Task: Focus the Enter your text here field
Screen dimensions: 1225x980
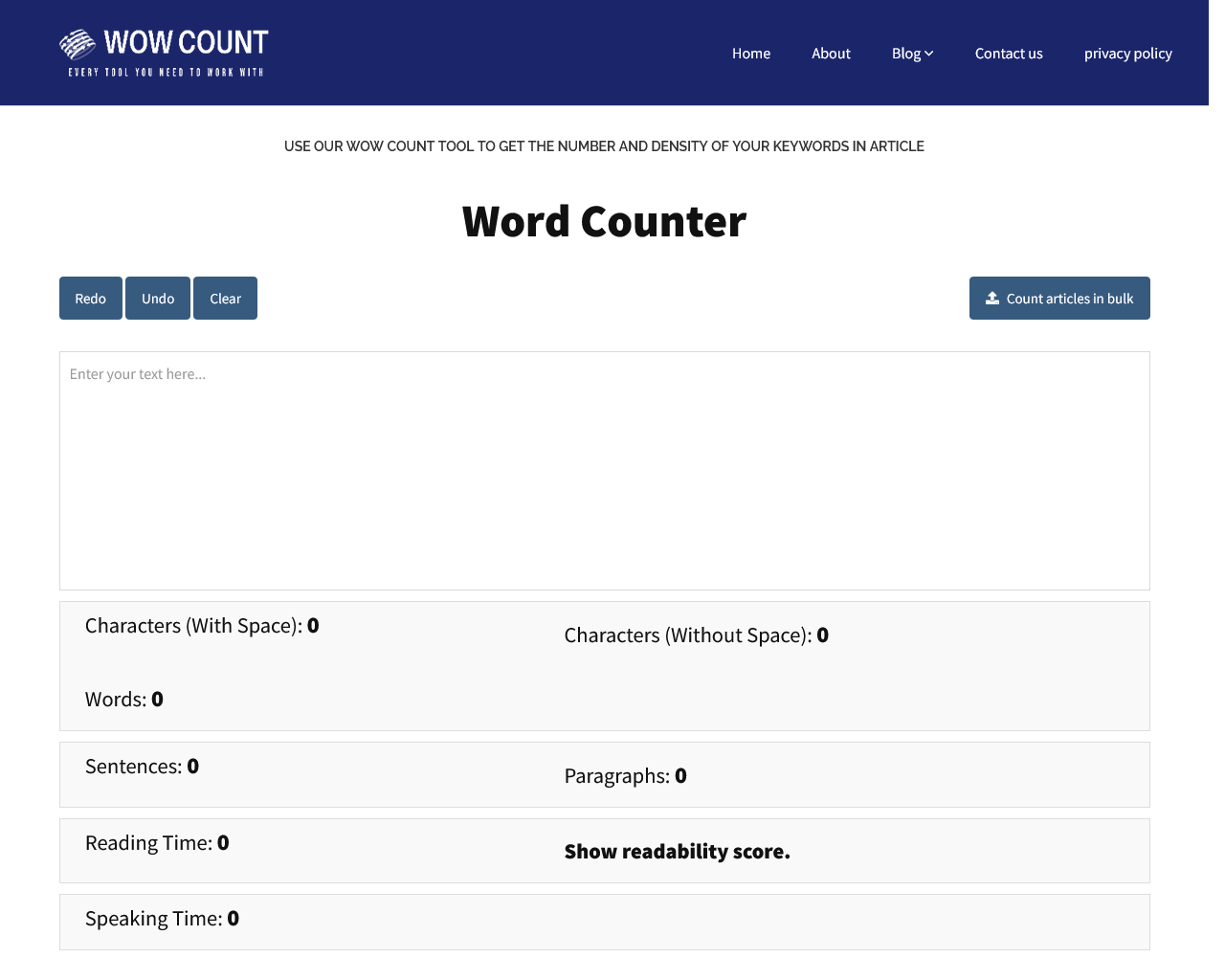Action: (605, 471)
